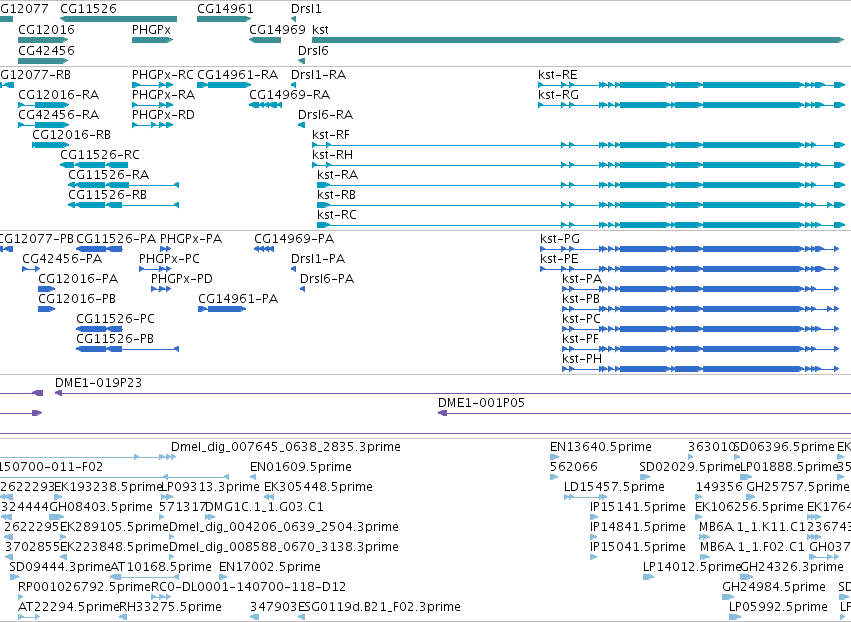
Task: Click protein kst-PC
Action: (581, 319)
